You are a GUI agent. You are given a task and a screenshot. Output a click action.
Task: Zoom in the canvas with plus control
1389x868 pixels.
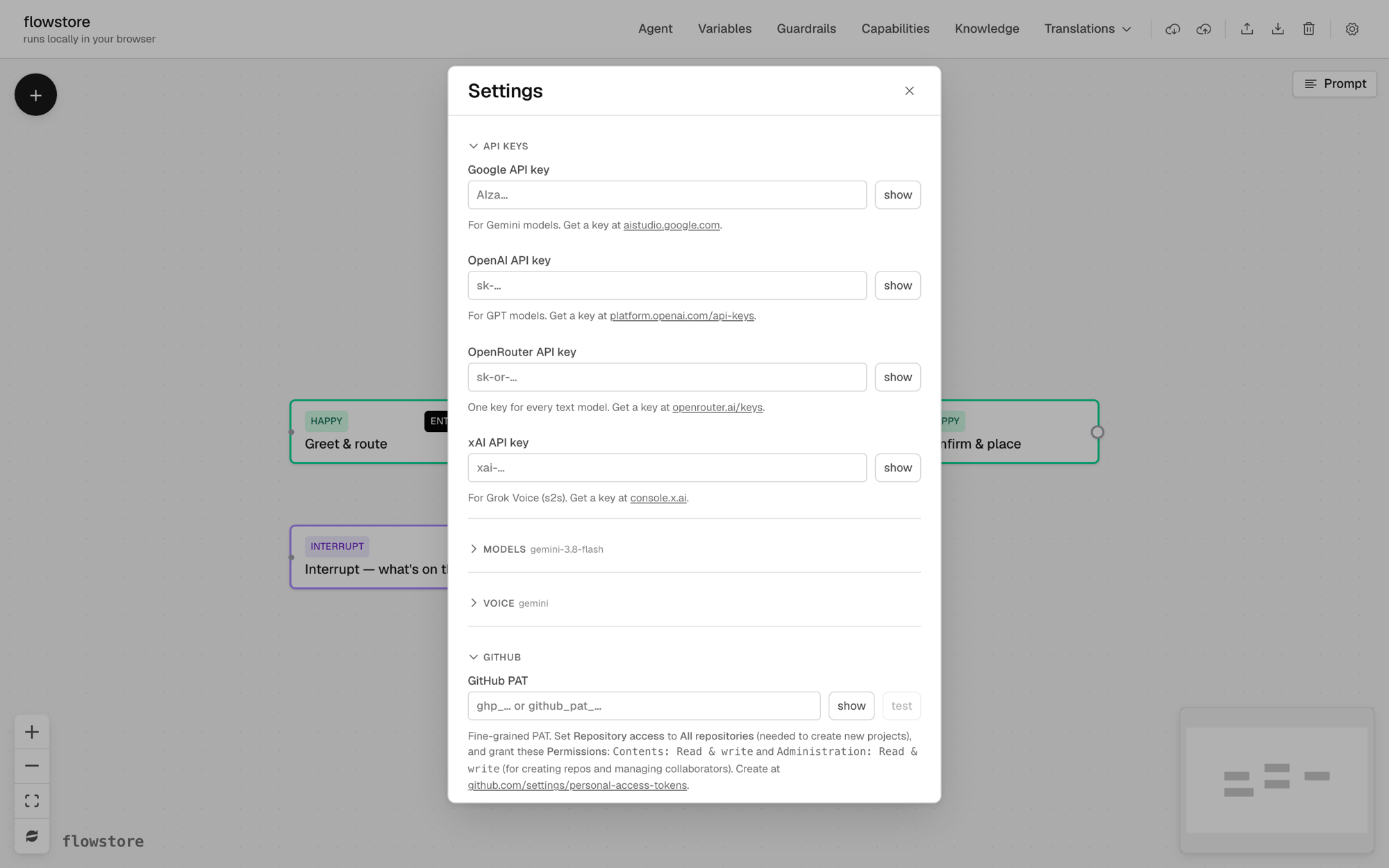point(32,732)
